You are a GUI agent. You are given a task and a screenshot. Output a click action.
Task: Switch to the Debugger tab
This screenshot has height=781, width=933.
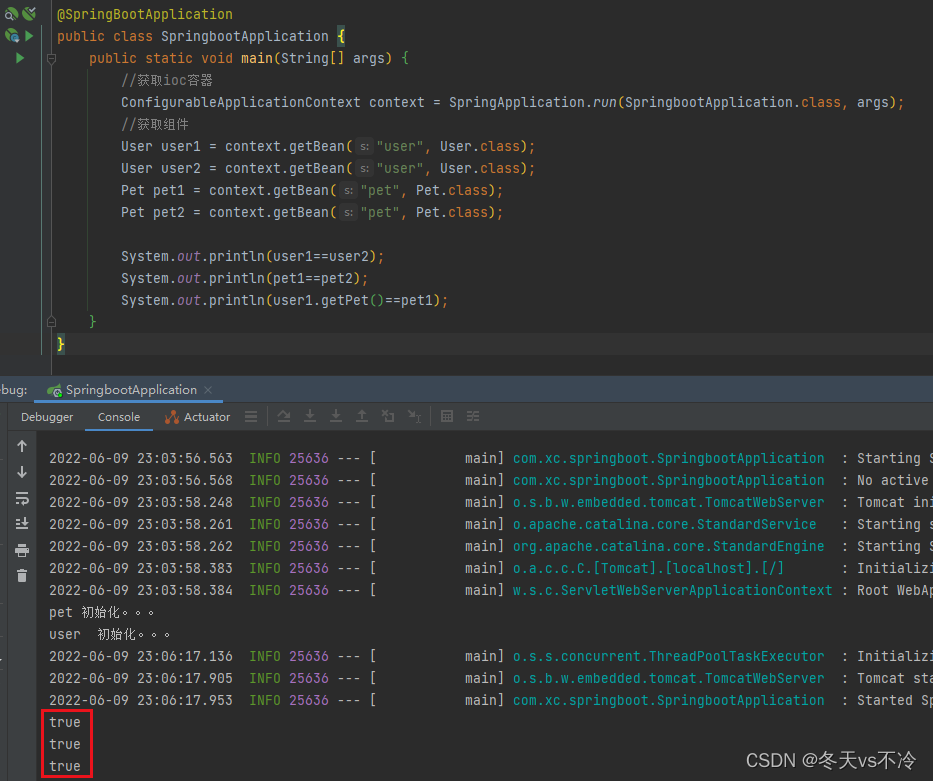click(x=47, y=417)
